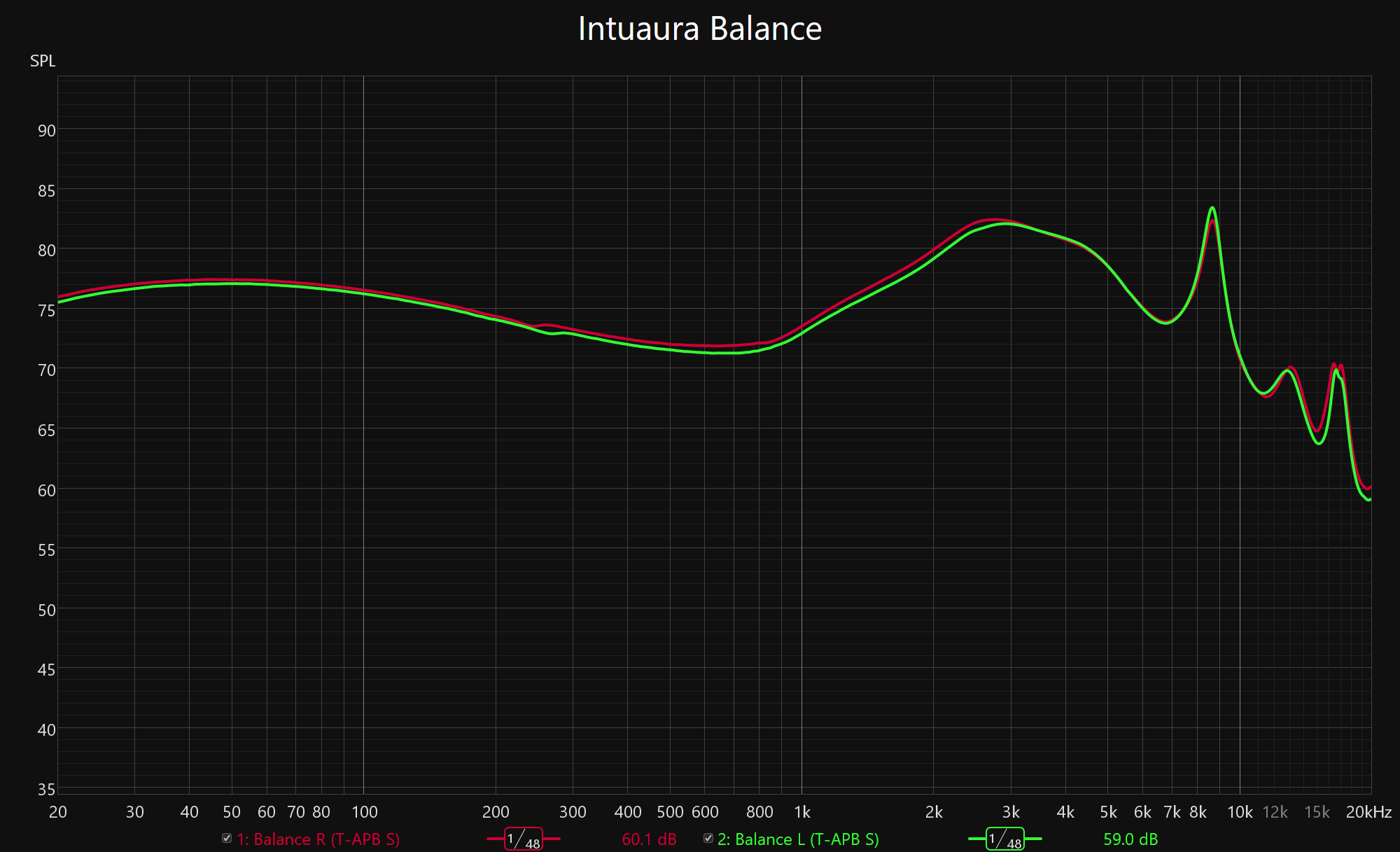Click the 90 dB vertical axis label
Screen dimensions: 1400x852
click(46, 131)
